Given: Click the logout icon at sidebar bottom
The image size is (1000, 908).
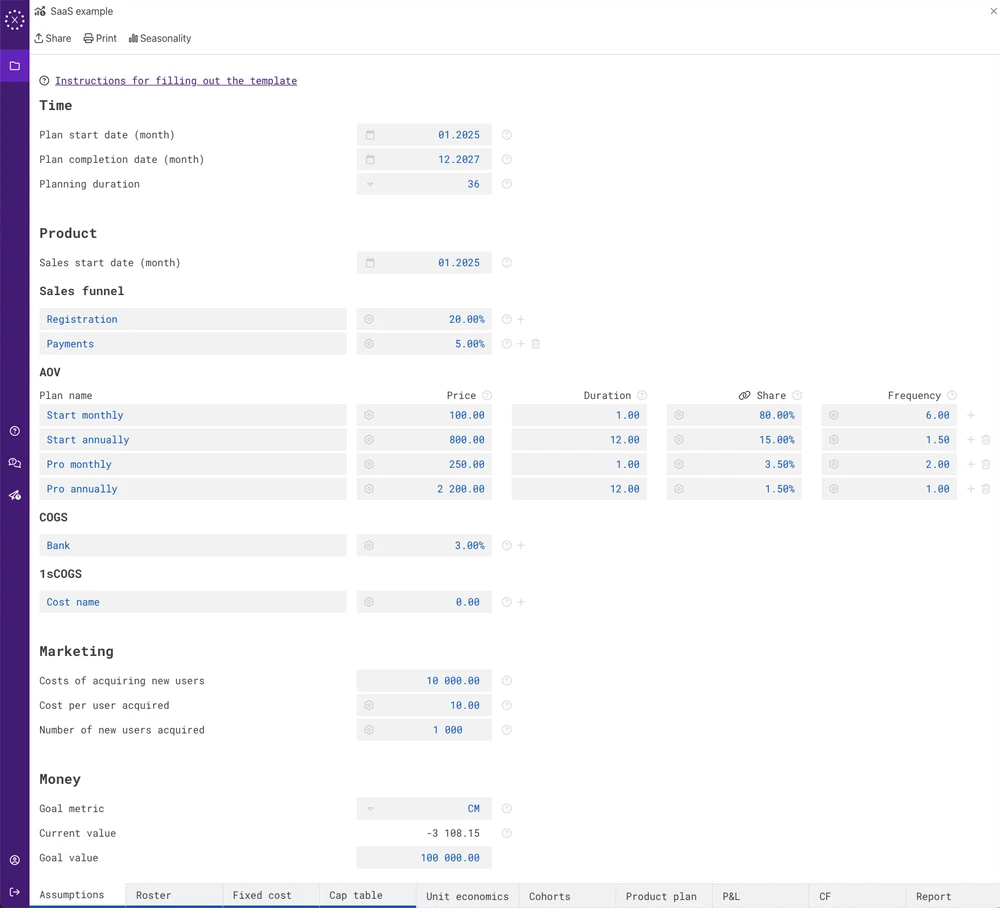Looking at the screenshot, I should point(14,892).
